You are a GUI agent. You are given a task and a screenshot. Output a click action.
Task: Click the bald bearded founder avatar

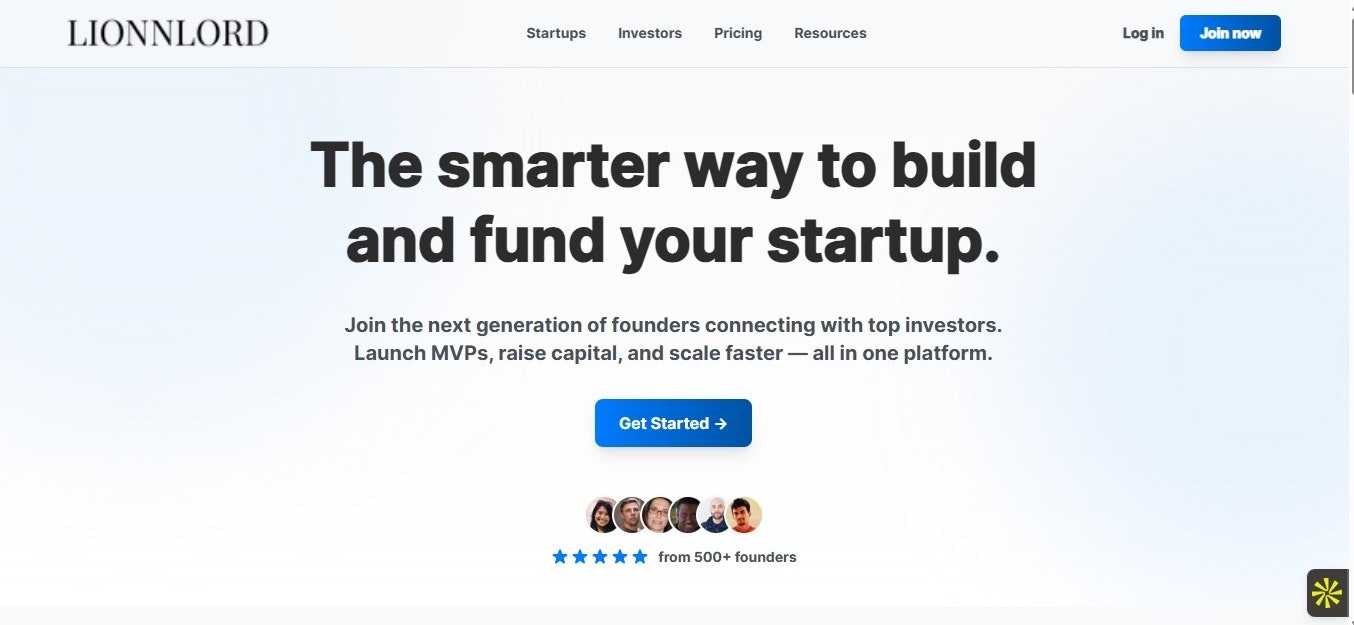tap(715, 515)
